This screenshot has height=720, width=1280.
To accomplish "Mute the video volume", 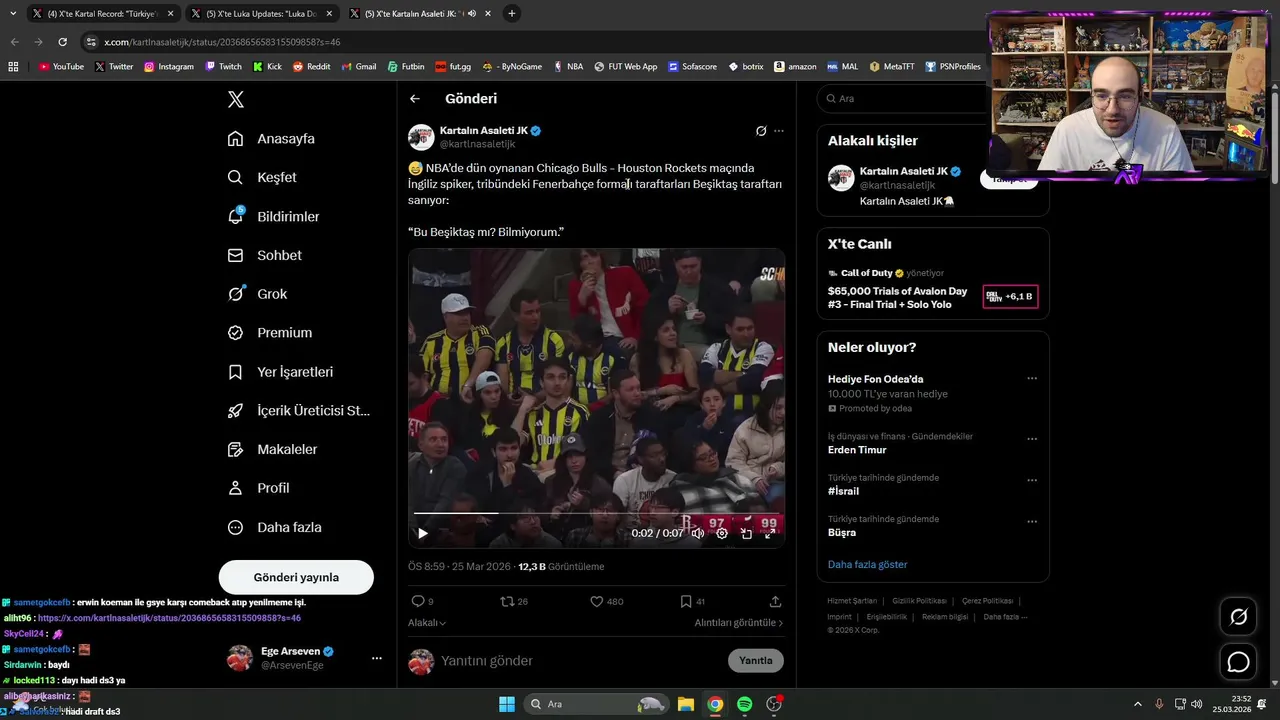I will [698, 533].
